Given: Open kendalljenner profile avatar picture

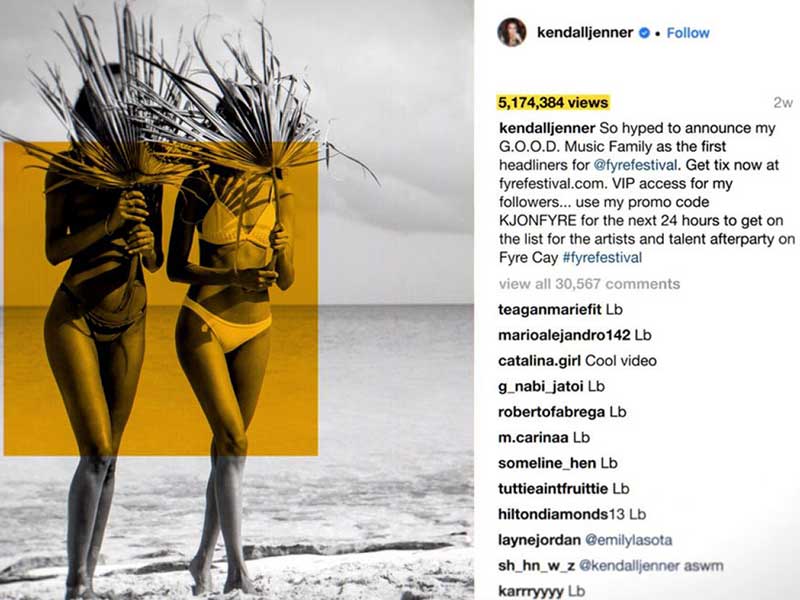Looking at the screenshot, I should (512, 32).
